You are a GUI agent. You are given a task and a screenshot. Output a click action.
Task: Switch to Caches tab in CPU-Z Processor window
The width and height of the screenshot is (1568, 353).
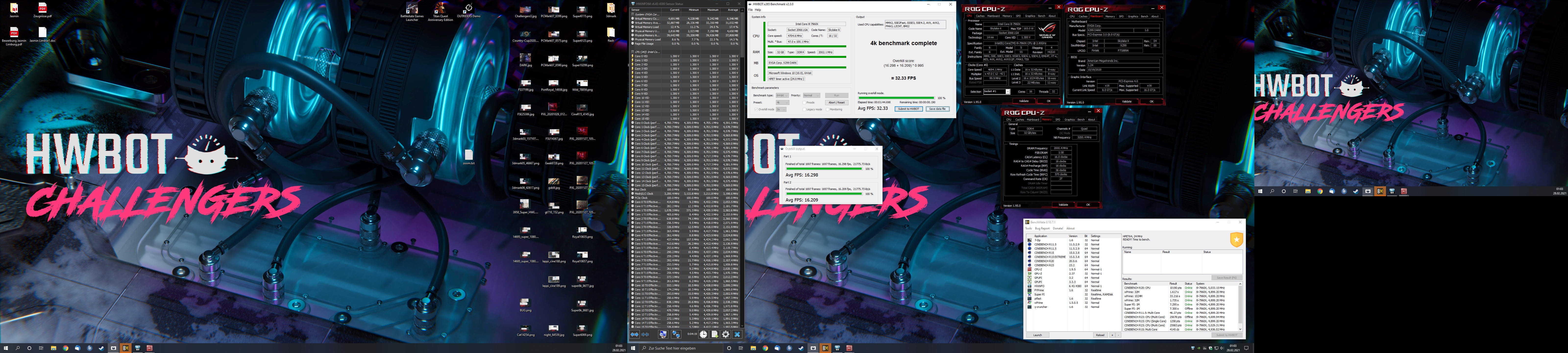[x=980, y=16]
